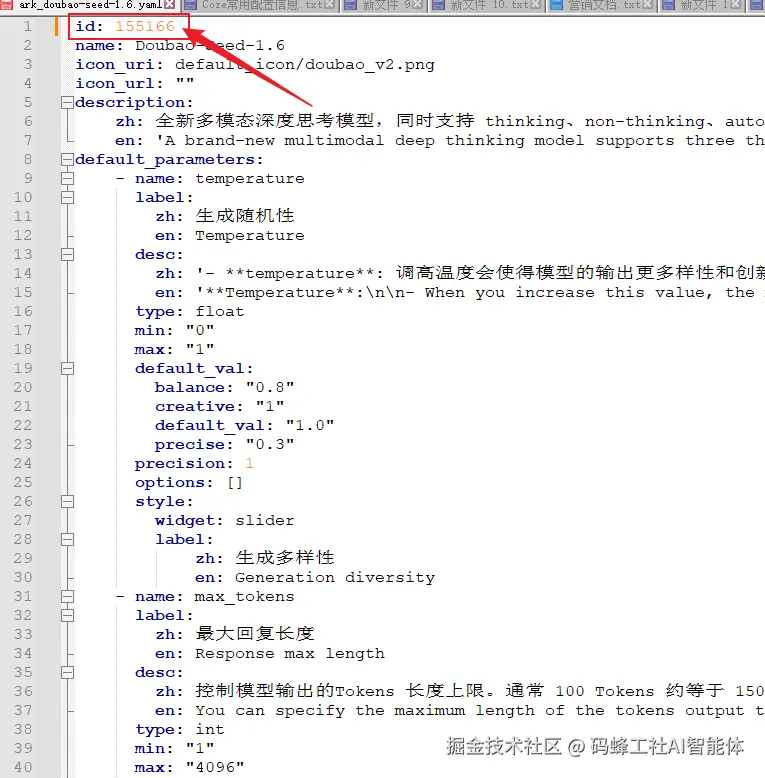Collapse the desc block on line 13
This screenshot has width=765, height=778.
pyautogui.click(x=67, y=255)
